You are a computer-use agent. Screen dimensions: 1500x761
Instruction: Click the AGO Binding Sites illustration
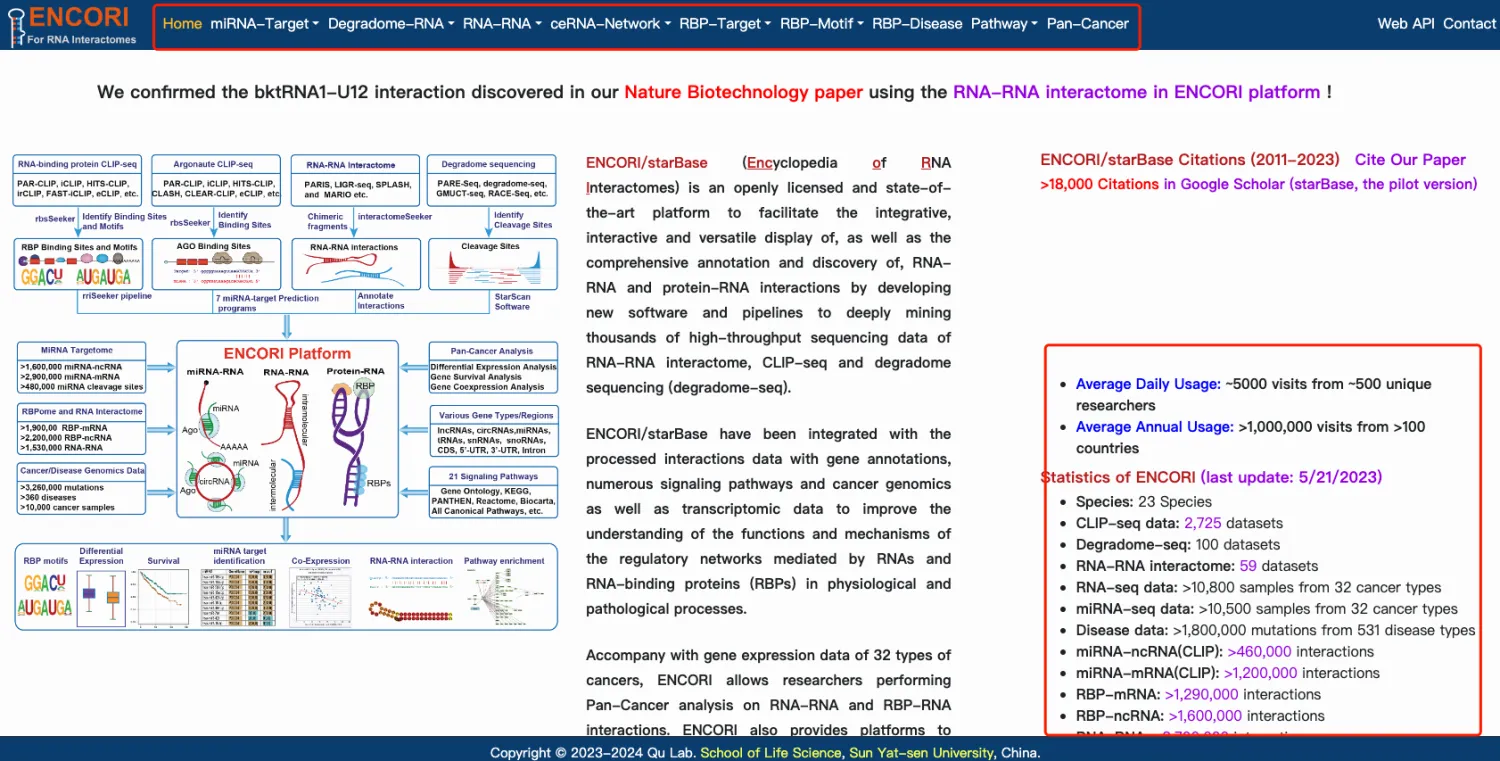click(x=216, y=269)
